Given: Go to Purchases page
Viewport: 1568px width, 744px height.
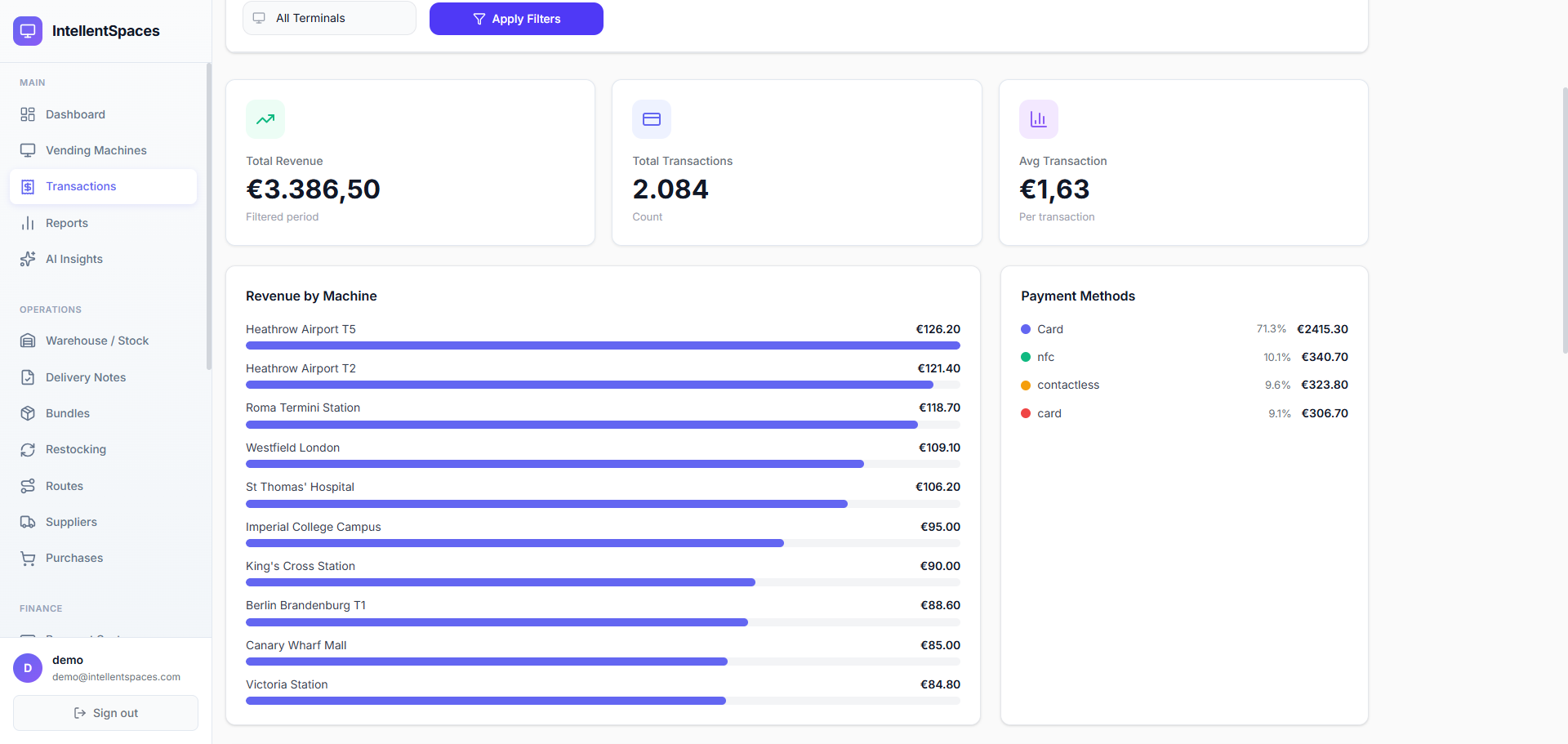Looking at the screenshot, I should (x=103, y=558).
